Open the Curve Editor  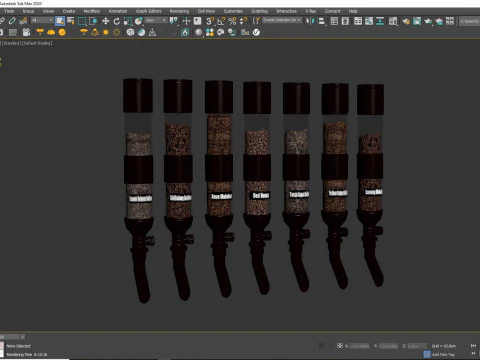(x=369, y=21)
